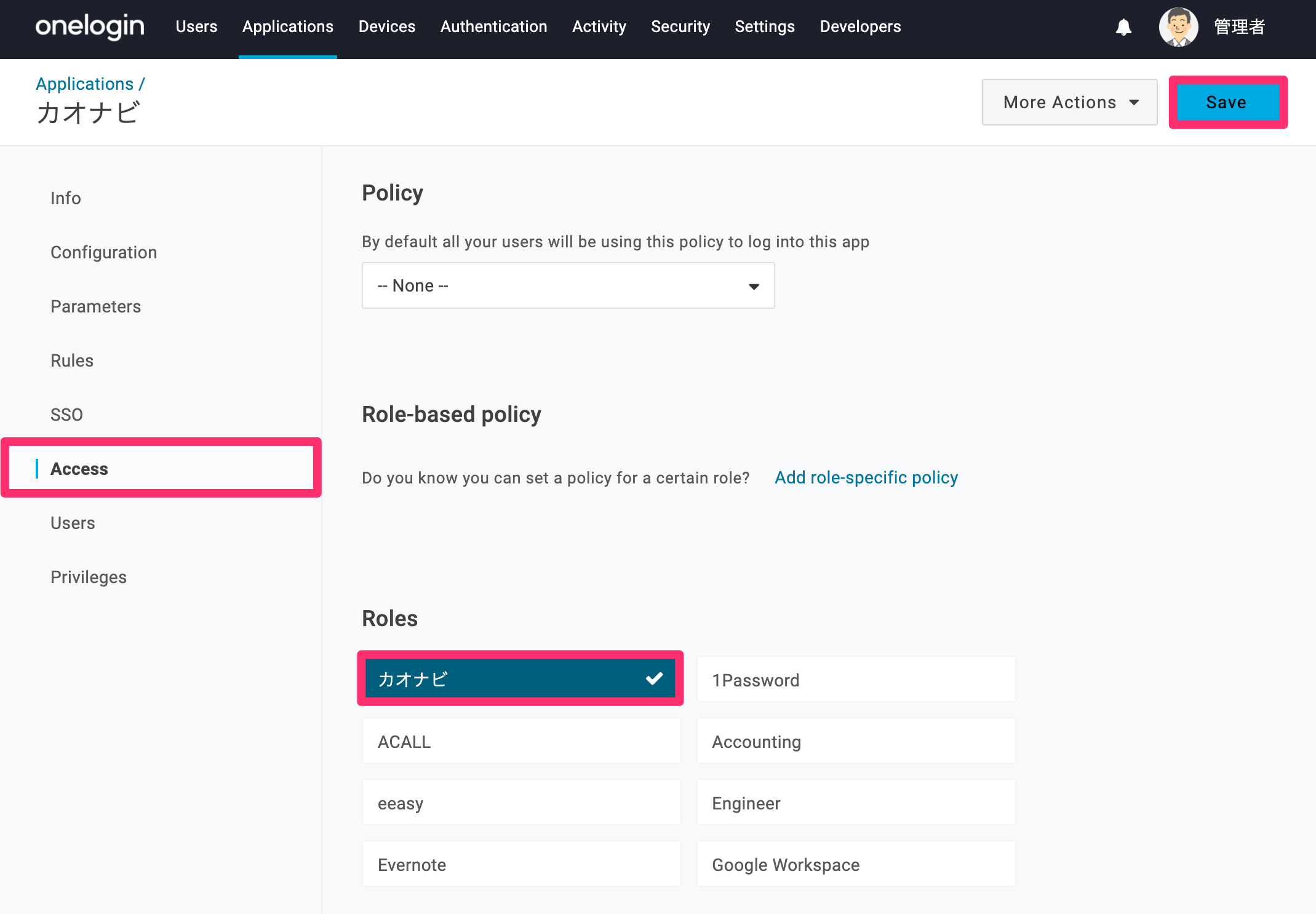Open the Developers top menu
This screenshot has height=914, width=1316.
point(860,26)
